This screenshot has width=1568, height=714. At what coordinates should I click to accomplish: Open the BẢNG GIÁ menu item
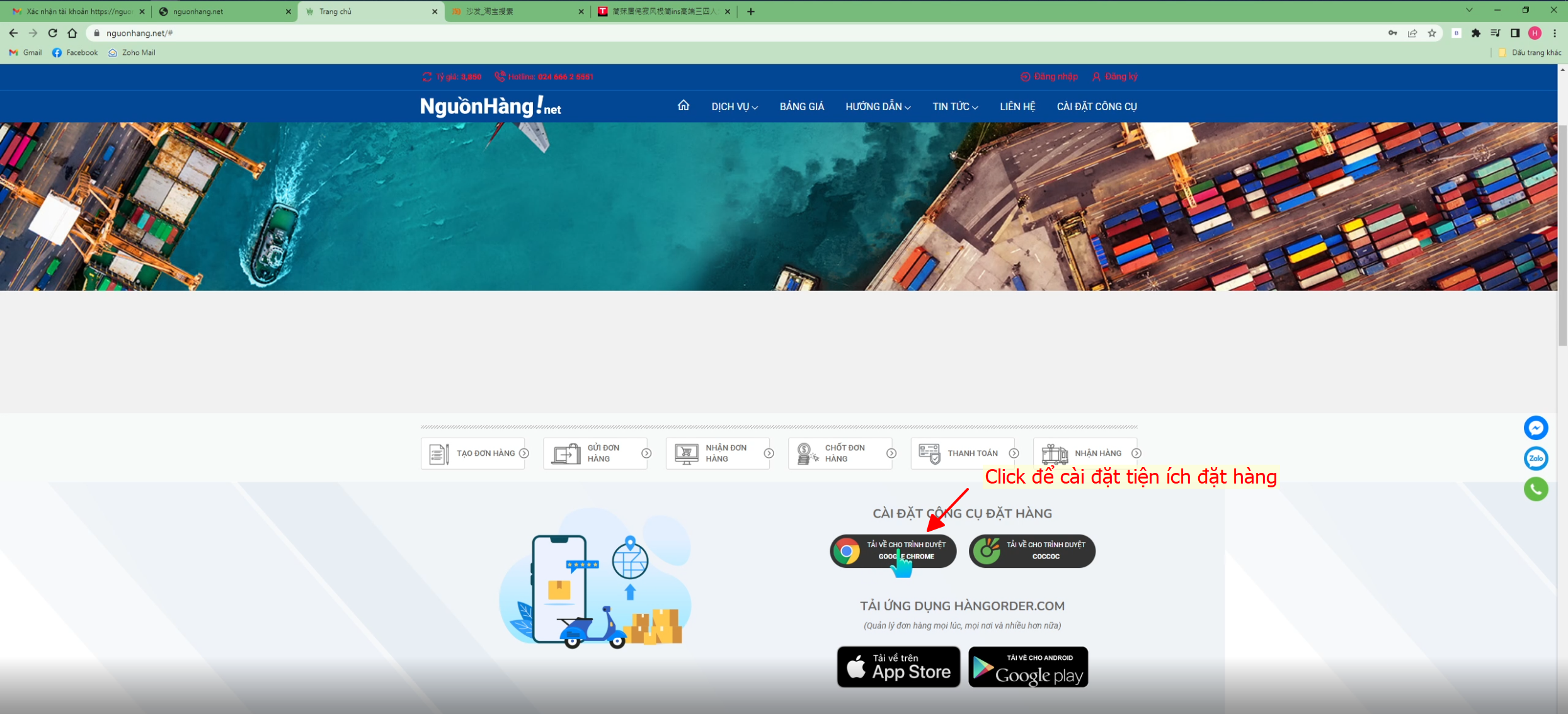801,106
